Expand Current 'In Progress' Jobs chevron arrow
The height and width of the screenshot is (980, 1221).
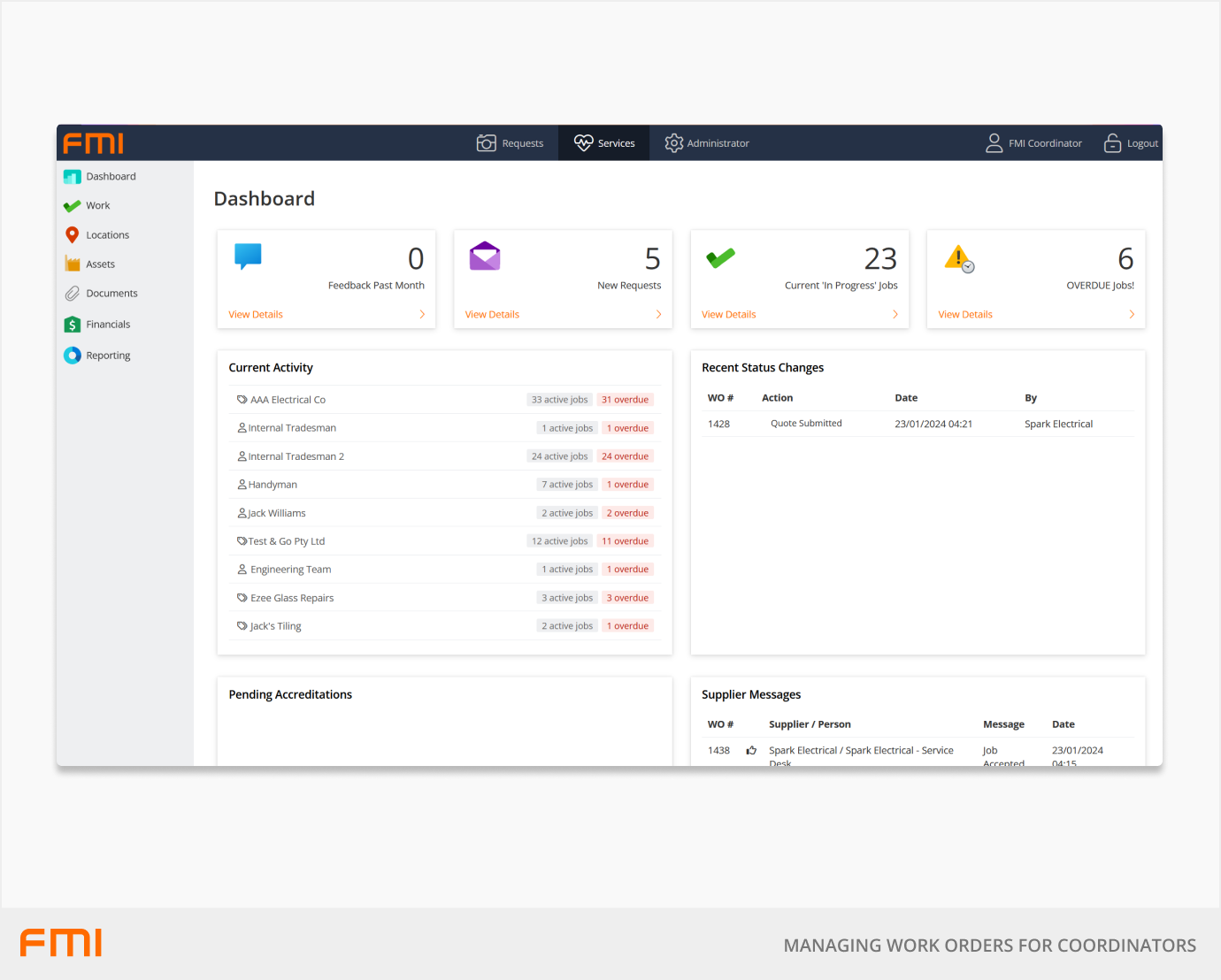(895, 315)
